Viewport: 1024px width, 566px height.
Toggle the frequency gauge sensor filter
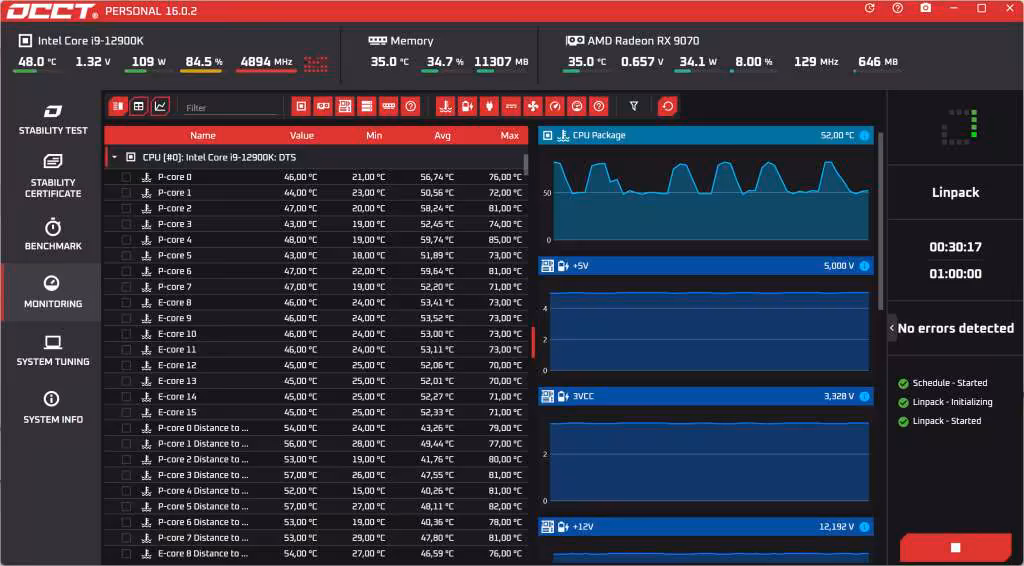[554, 106]
